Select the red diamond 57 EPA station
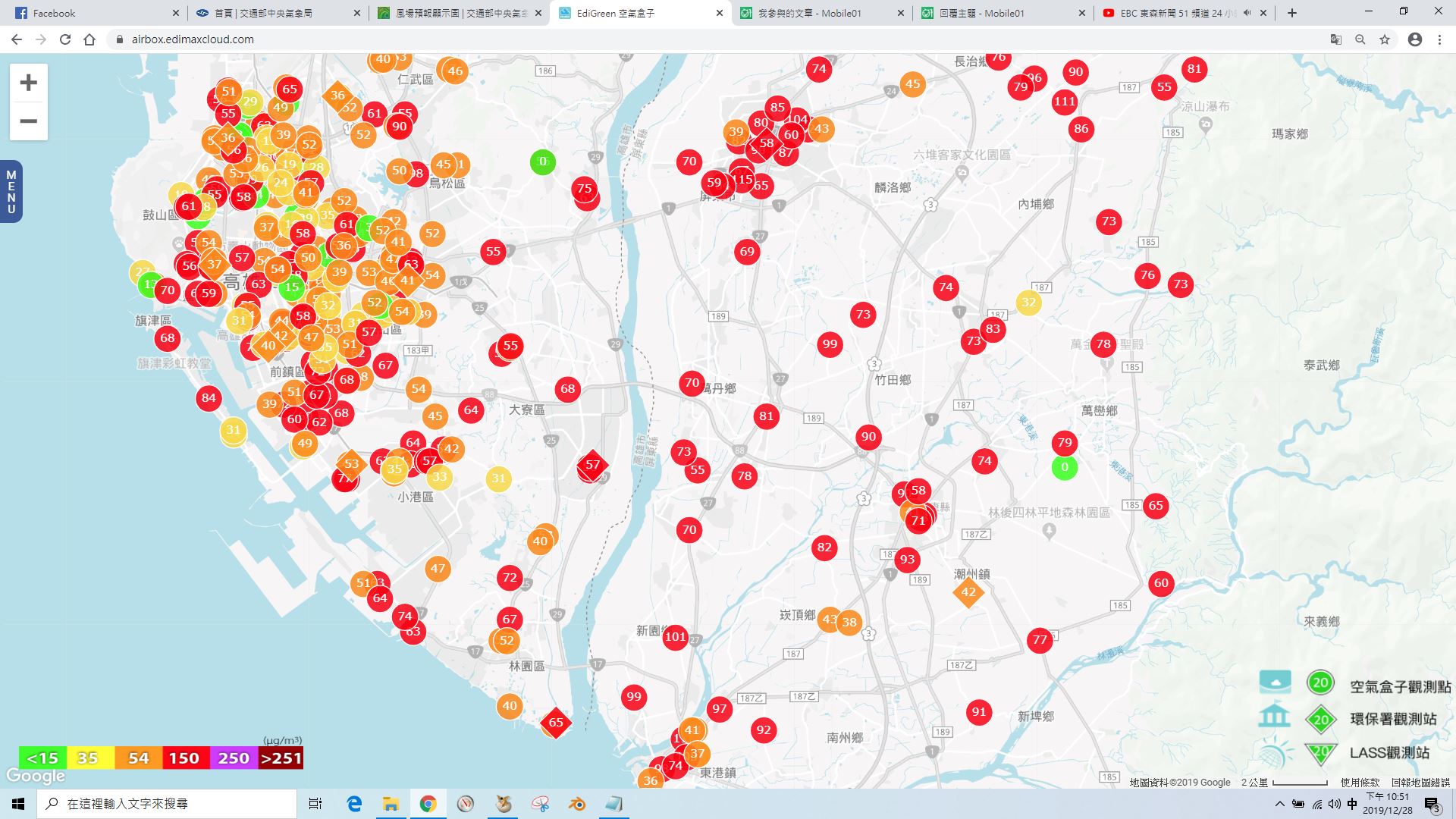This screenshot has width=1456, height=819. coord(592,465)
